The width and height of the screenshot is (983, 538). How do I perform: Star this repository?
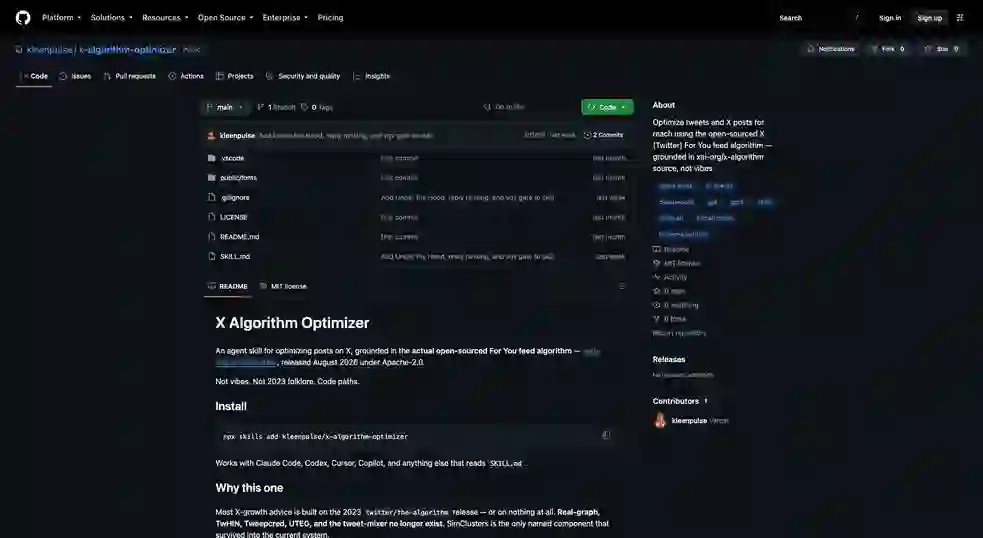941,49
